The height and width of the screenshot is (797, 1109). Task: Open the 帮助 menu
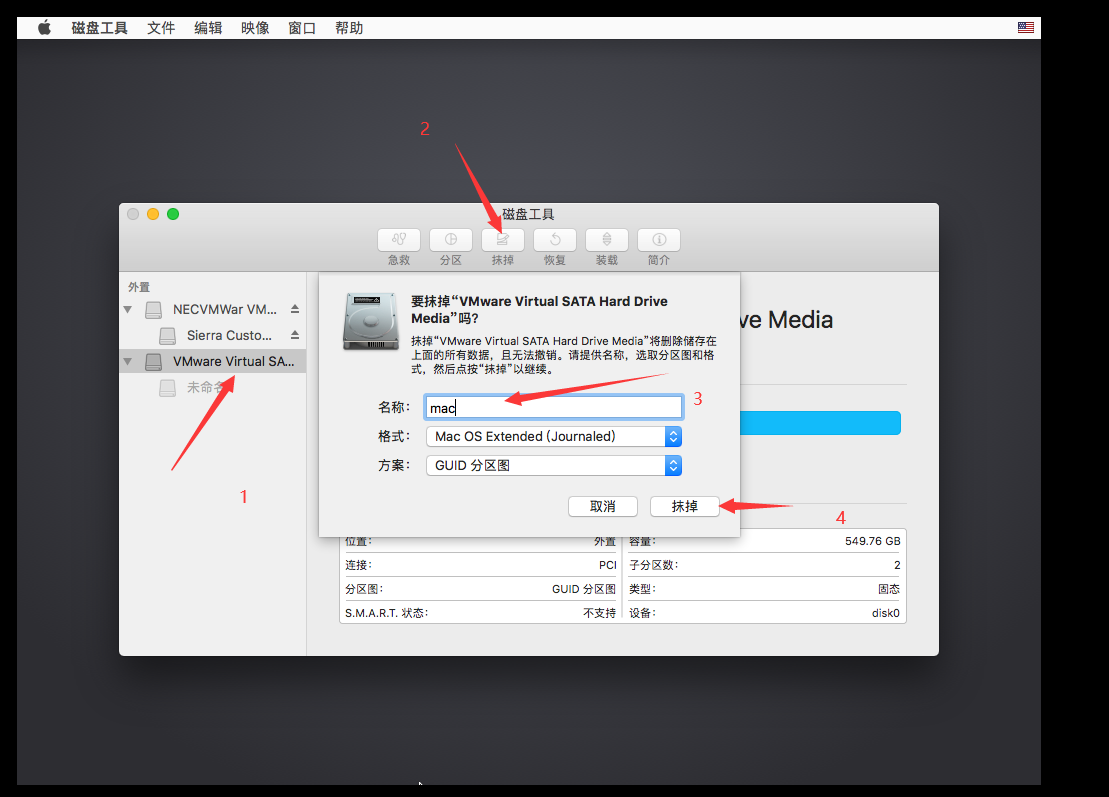coord(349,28)
